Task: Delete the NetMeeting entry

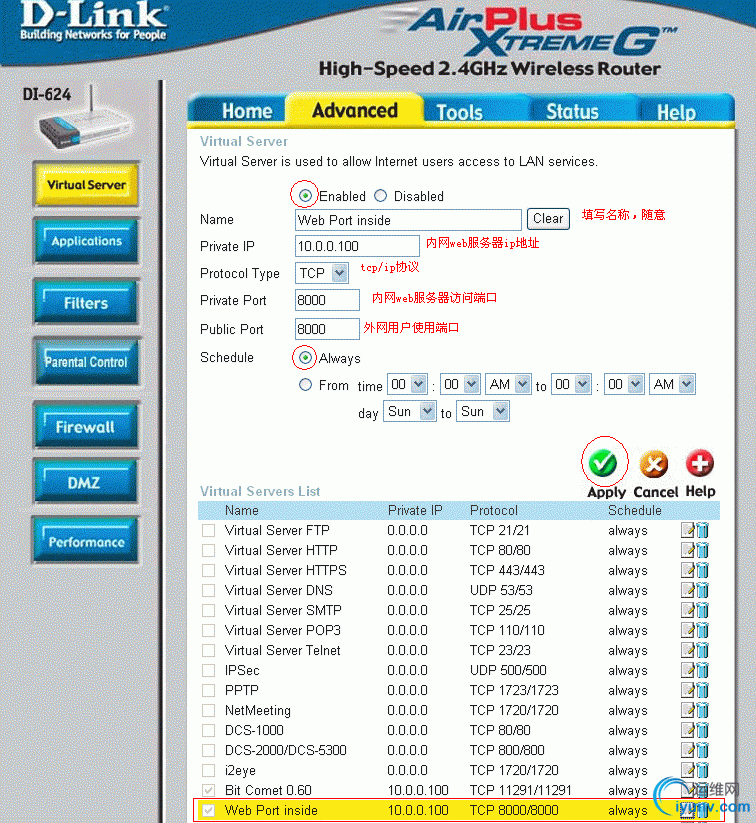Action: 702,710
